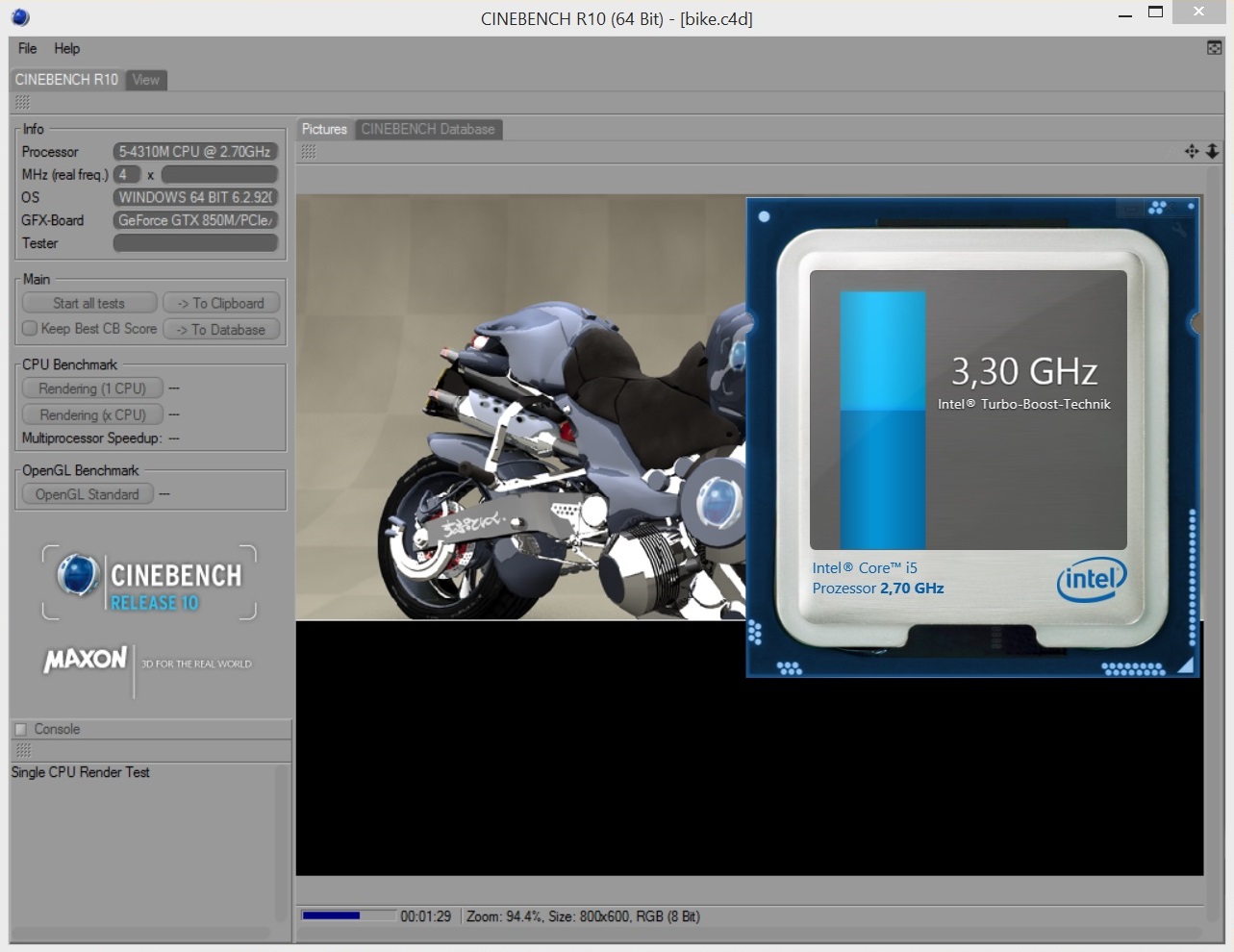Click the blue Turbo Boost frequency bar
The height and width of the screenshot is (952, 1234).
(883, 420)
